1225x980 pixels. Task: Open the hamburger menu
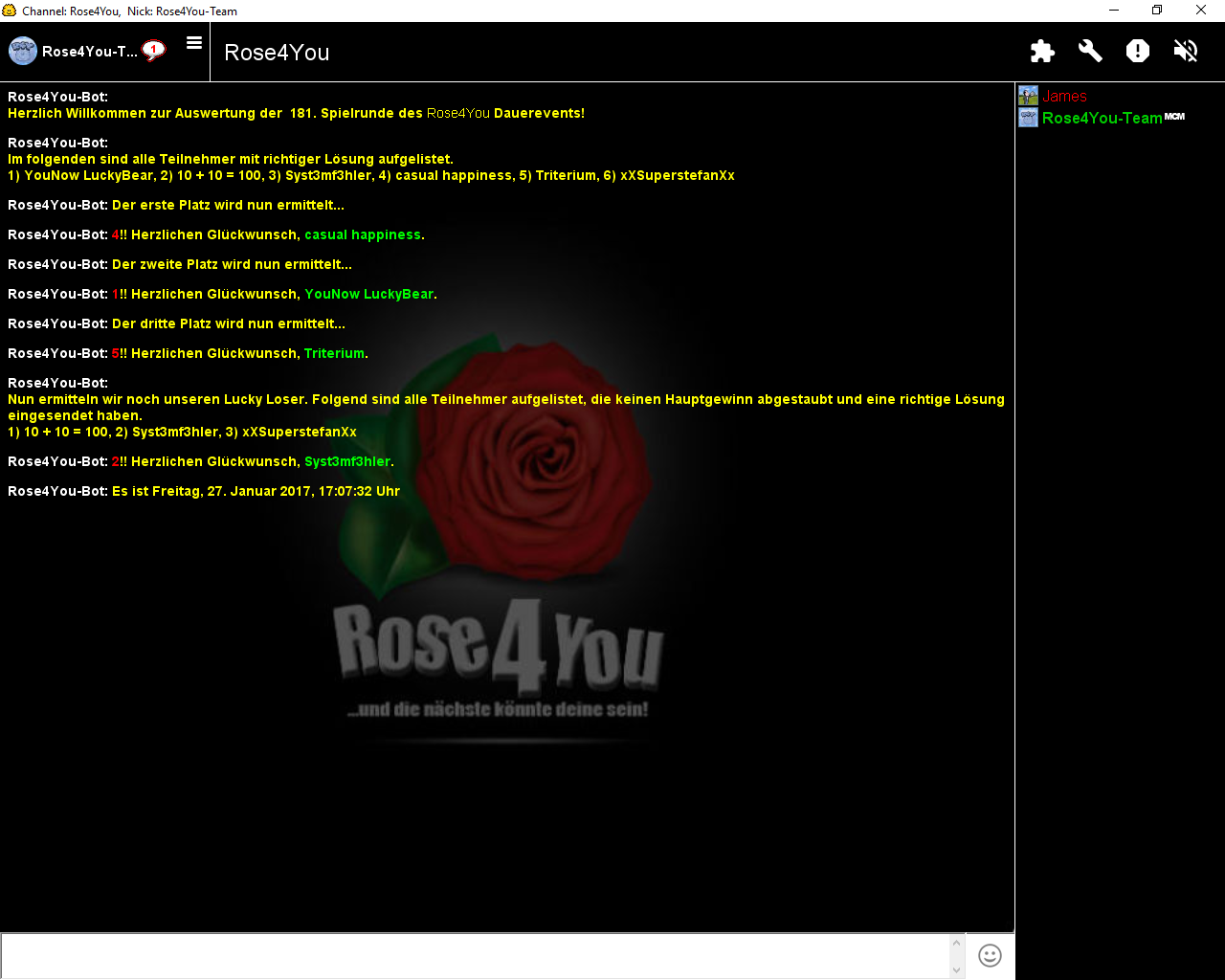[x=194, y=43]
